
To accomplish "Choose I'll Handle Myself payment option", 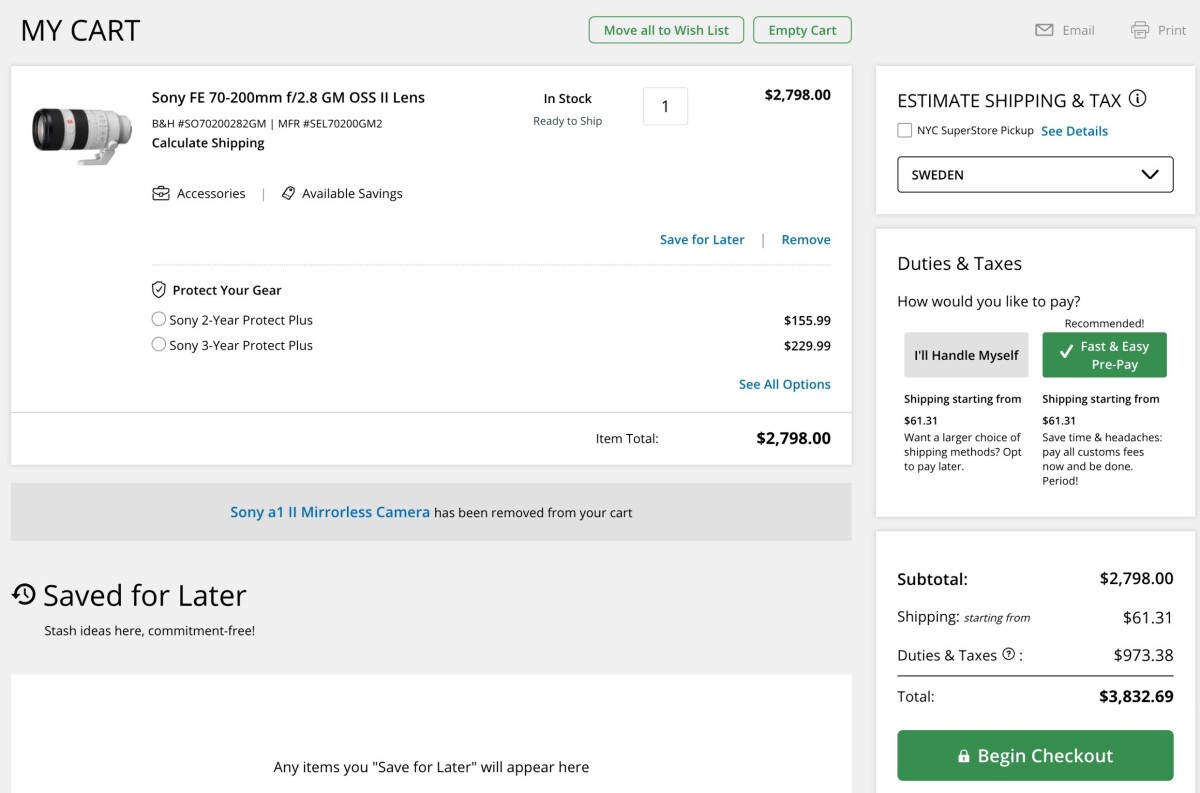I will 966,355.
